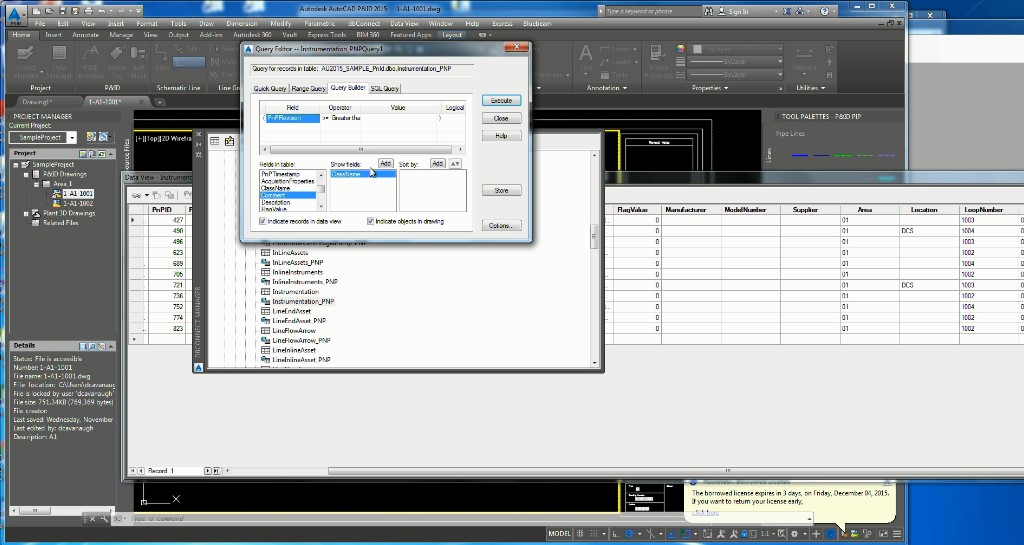Select Comment in Fields in table list
The width and height of the screenshot is (1024, 545).
pyautogui.click(x=288, y=195)
